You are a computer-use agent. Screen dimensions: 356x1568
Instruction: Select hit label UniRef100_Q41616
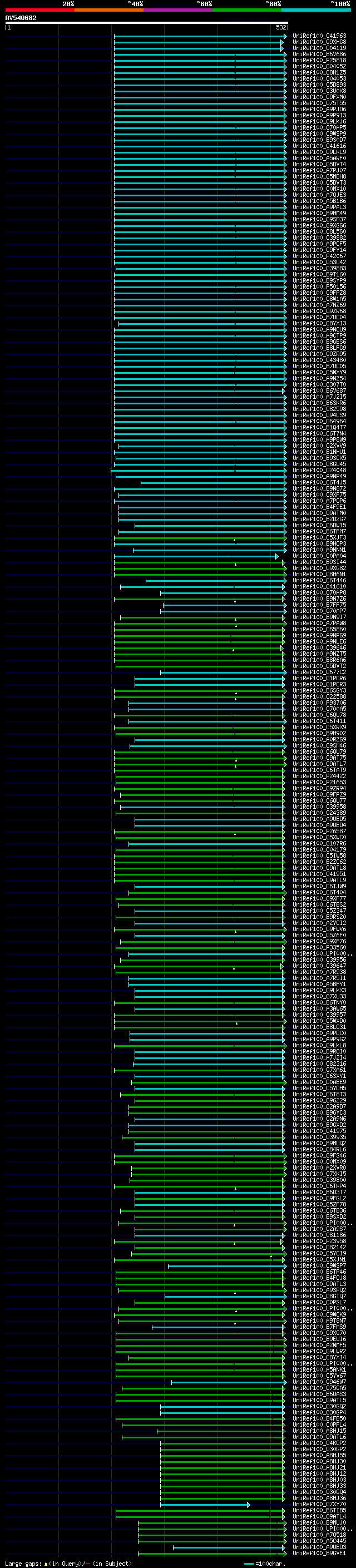point(319,146)
